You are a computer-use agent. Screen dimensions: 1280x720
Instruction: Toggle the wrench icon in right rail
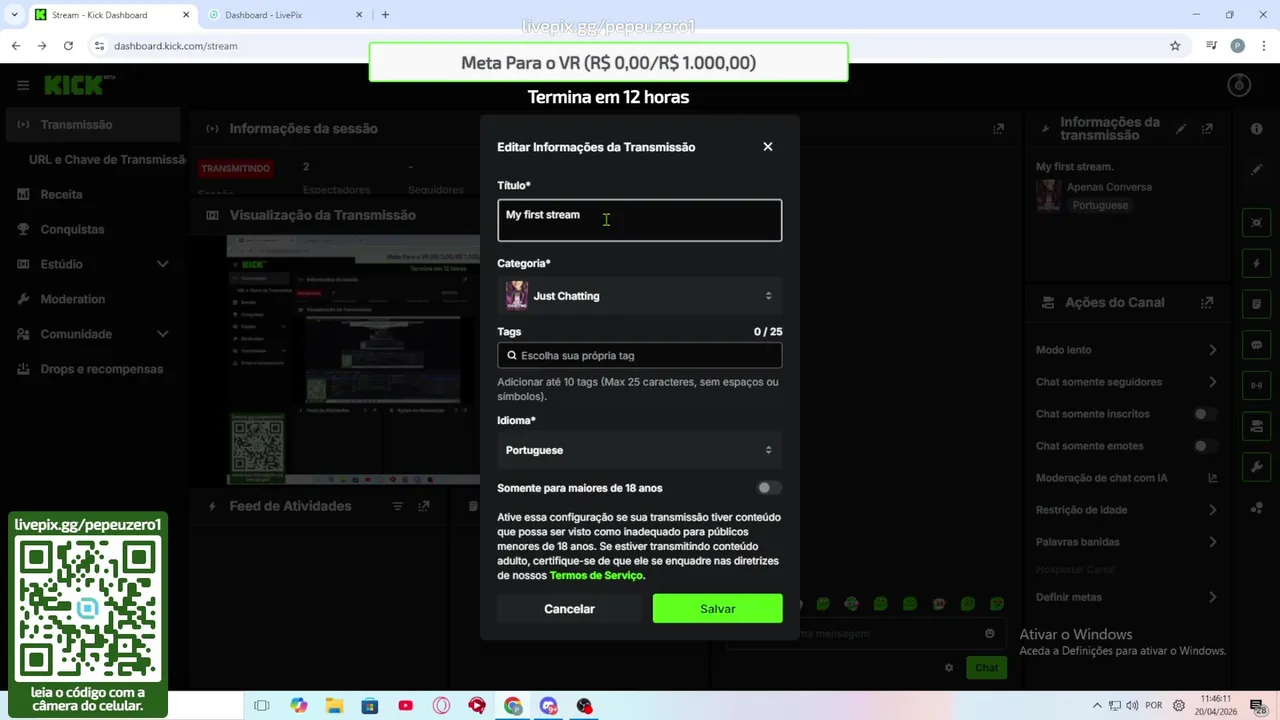tap(1257, 467)
